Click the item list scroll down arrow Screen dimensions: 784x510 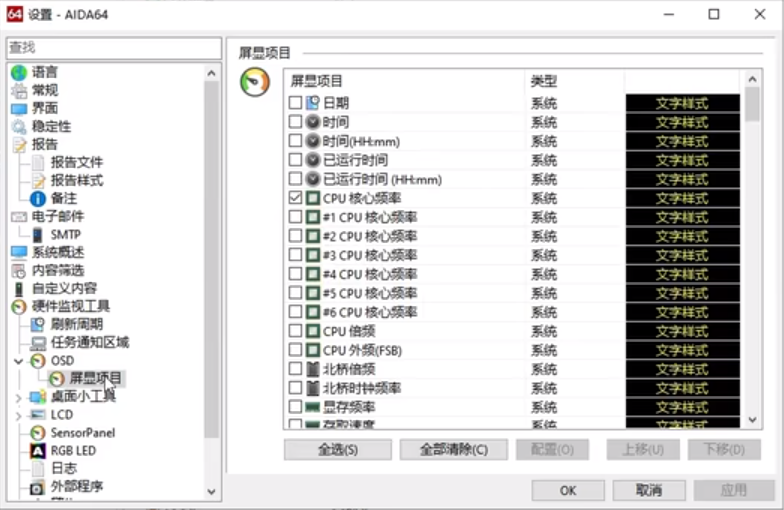coord(752,420)
